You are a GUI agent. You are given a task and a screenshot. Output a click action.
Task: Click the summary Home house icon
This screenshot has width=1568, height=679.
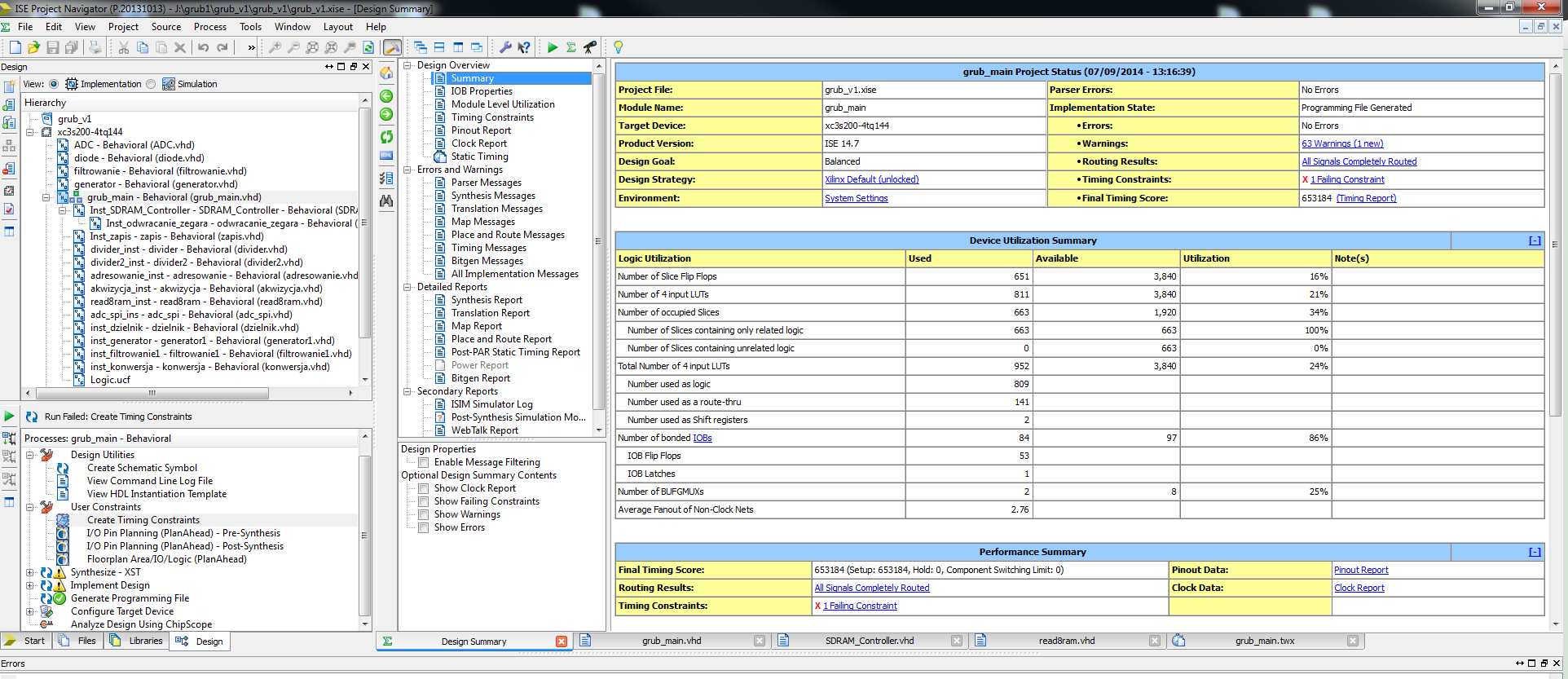386,73
